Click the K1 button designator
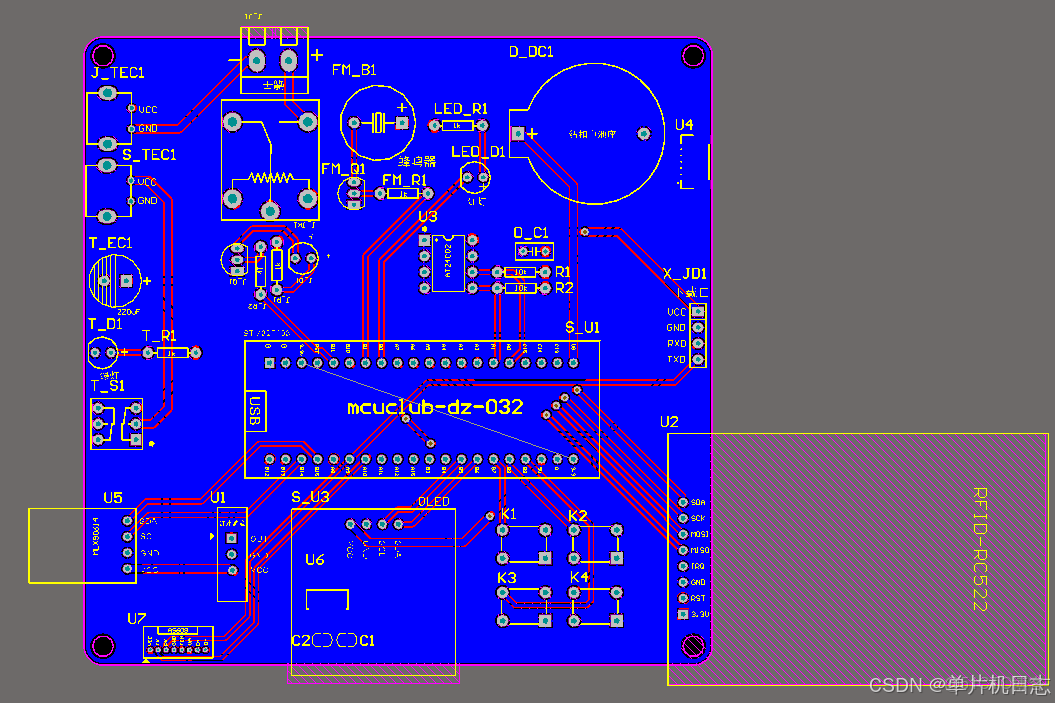Image resolution: width=1055 pixels, height=703 pixels. tap(509, 514)
